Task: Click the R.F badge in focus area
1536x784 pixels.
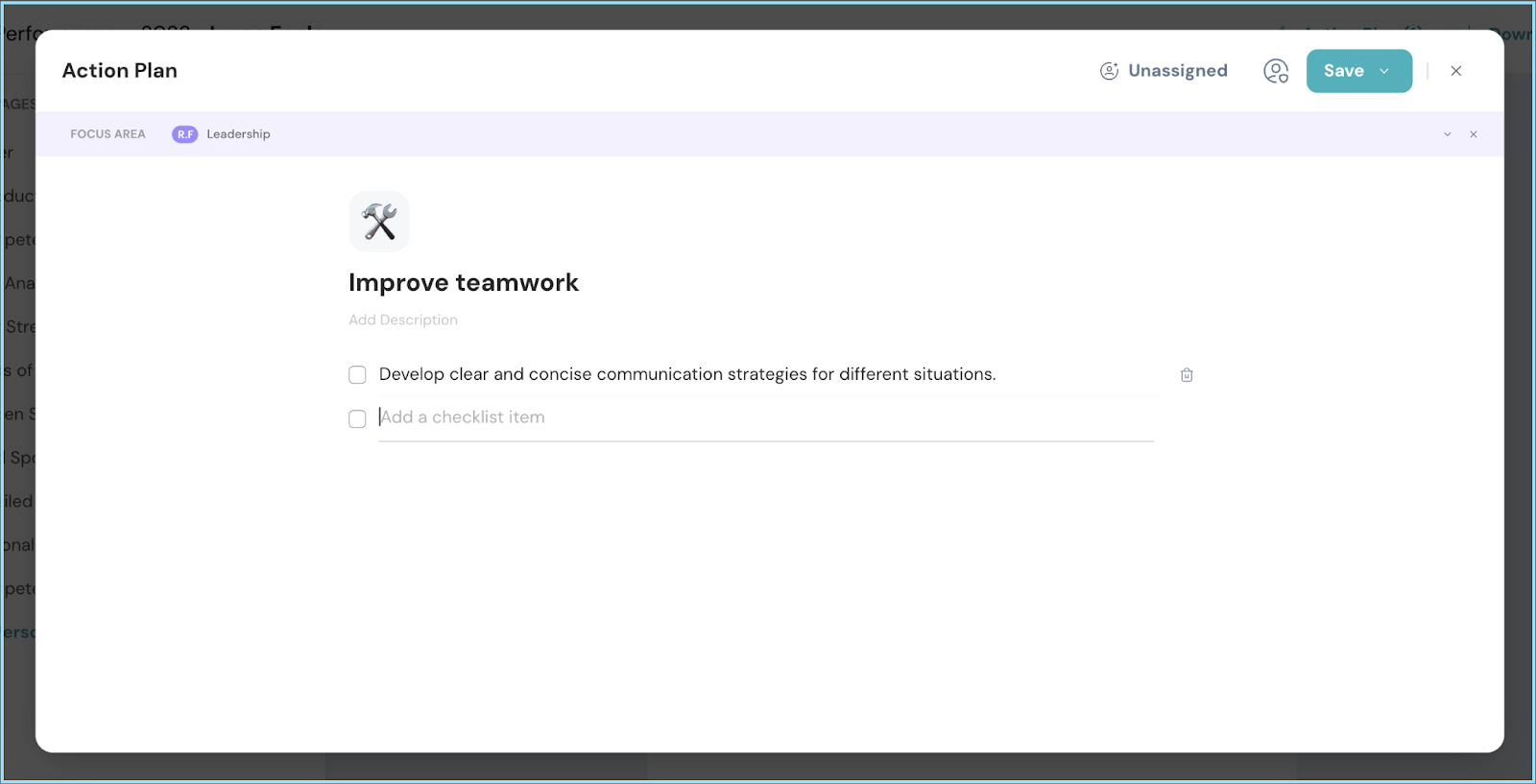Action: pyautogui.click(x=184, y=134)
